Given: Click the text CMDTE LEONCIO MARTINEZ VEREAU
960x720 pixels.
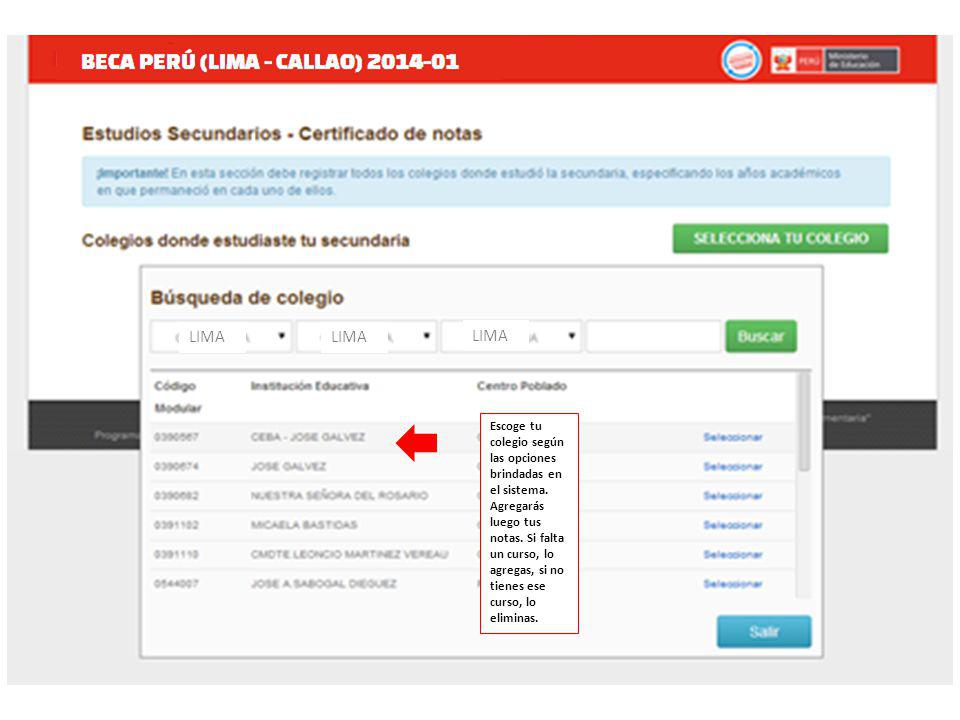Looking at the screenshot, I should point(350,555).
